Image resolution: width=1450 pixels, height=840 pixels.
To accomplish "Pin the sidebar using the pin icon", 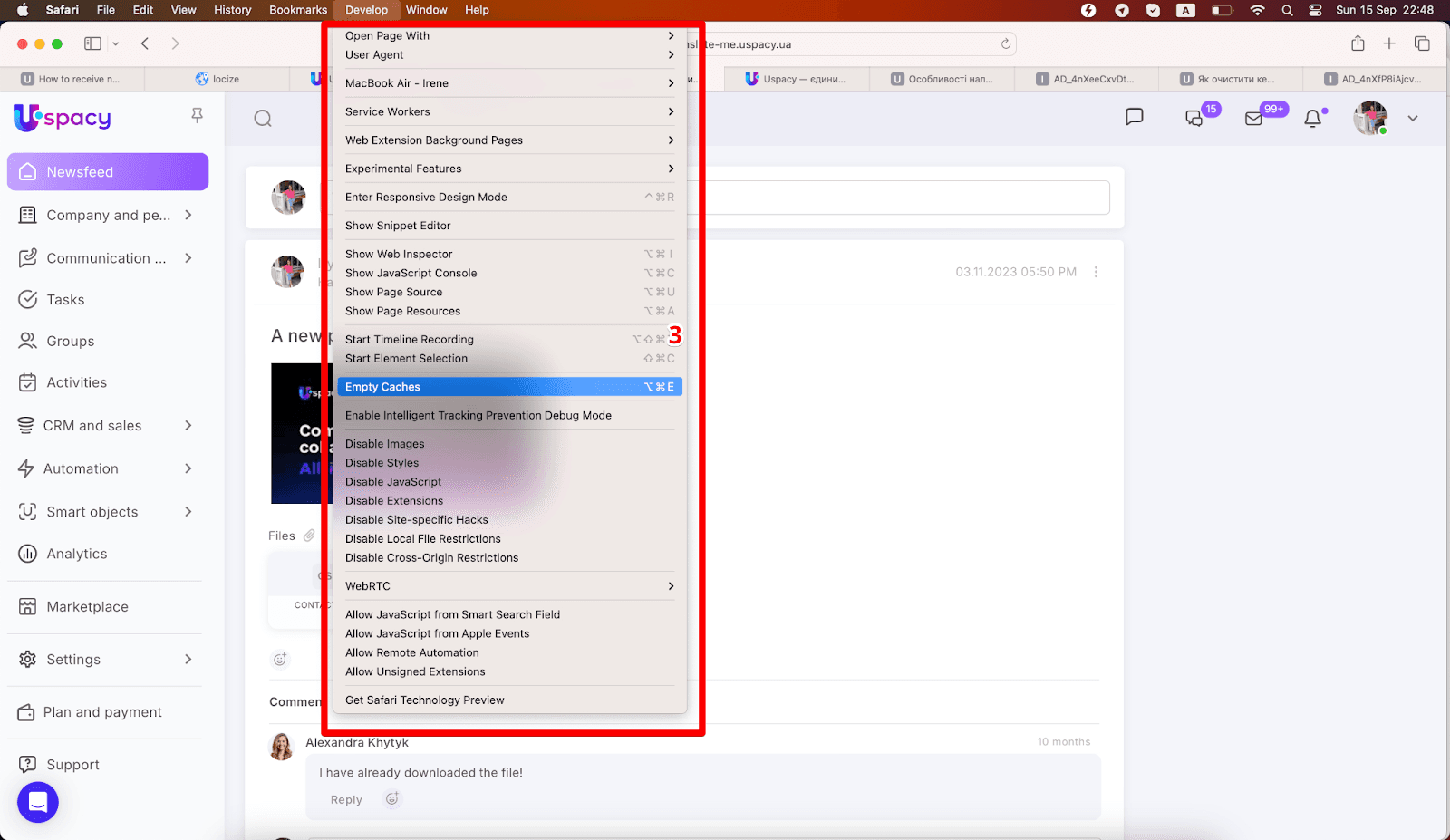I will (x=197, y=115).
